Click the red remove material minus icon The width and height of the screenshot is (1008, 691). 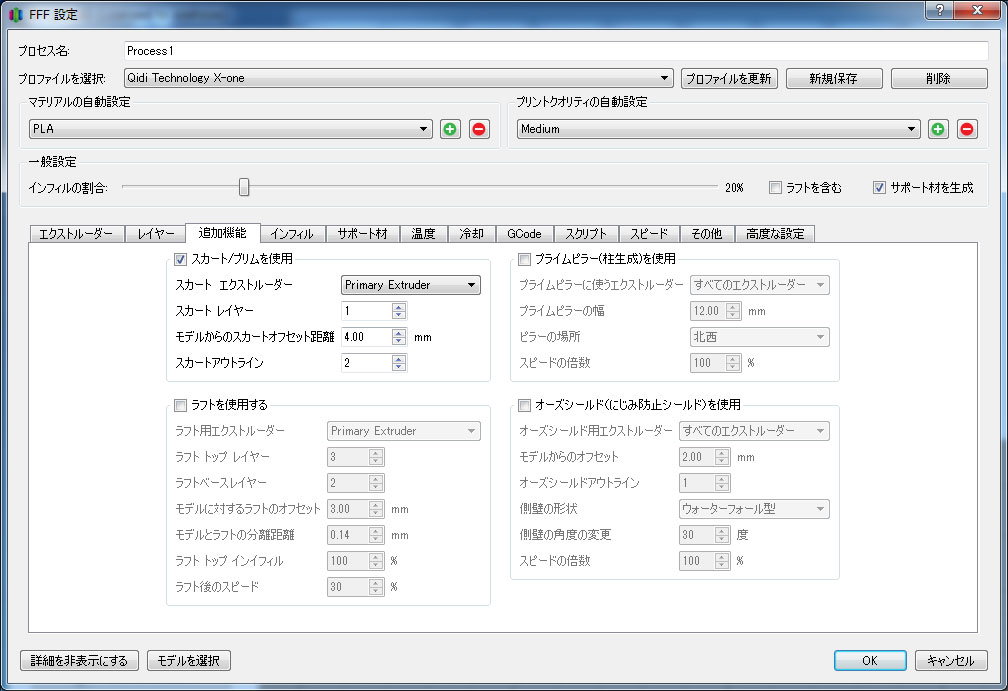[480, 129]
